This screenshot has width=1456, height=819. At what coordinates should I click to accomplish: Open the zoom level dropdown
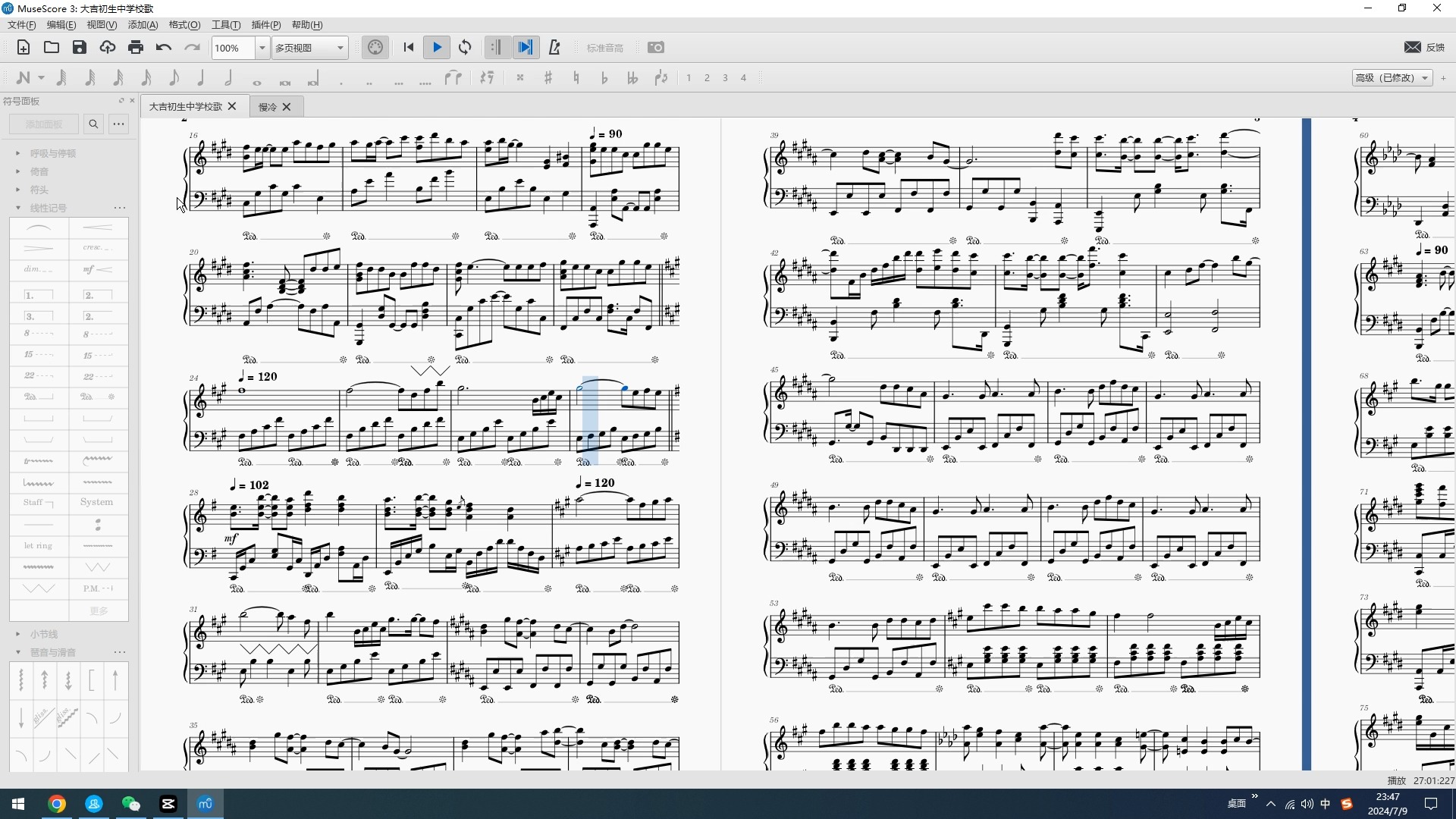pos(262,48)
